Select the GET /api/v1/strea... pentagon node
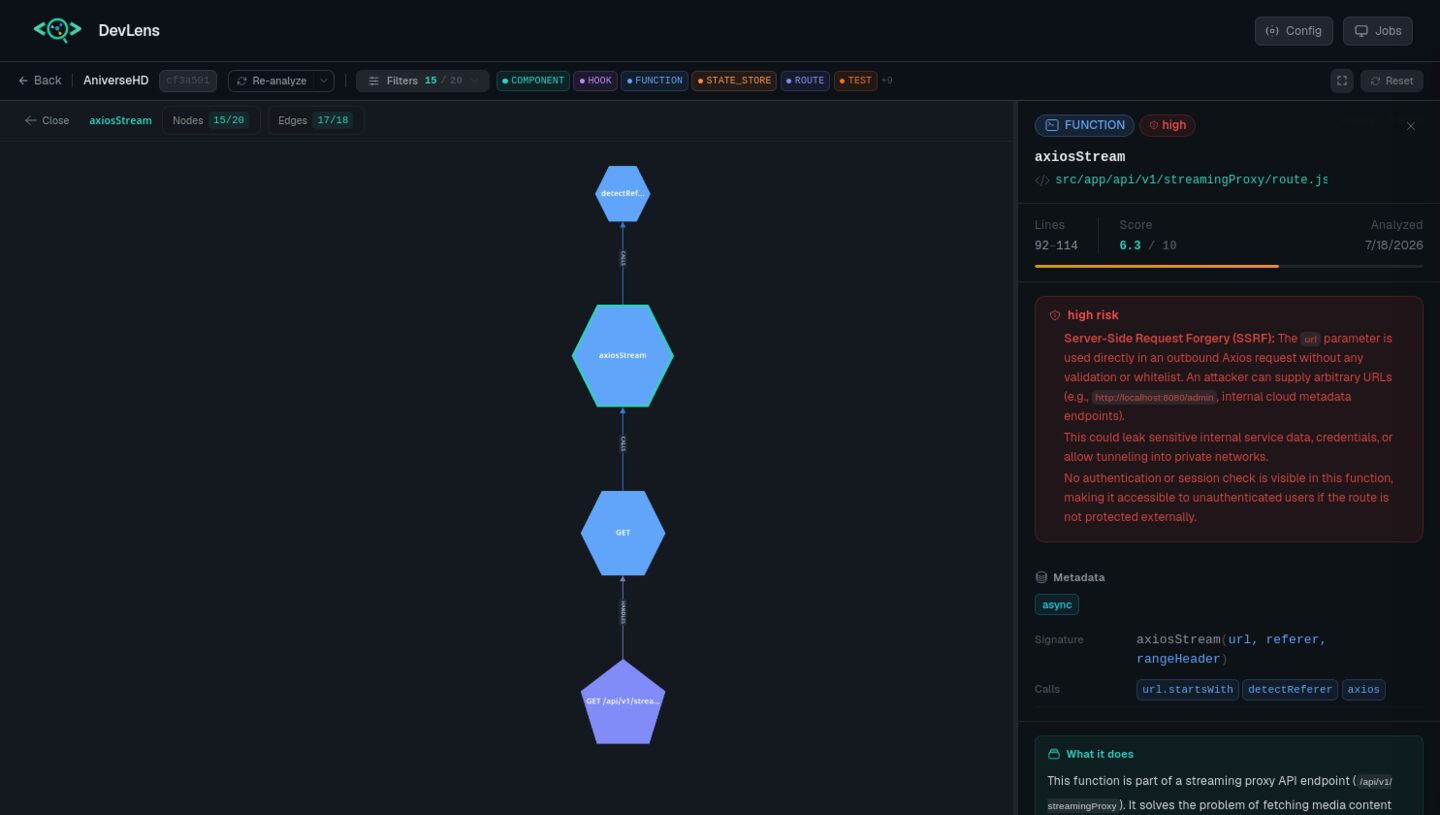 [623, 701]
